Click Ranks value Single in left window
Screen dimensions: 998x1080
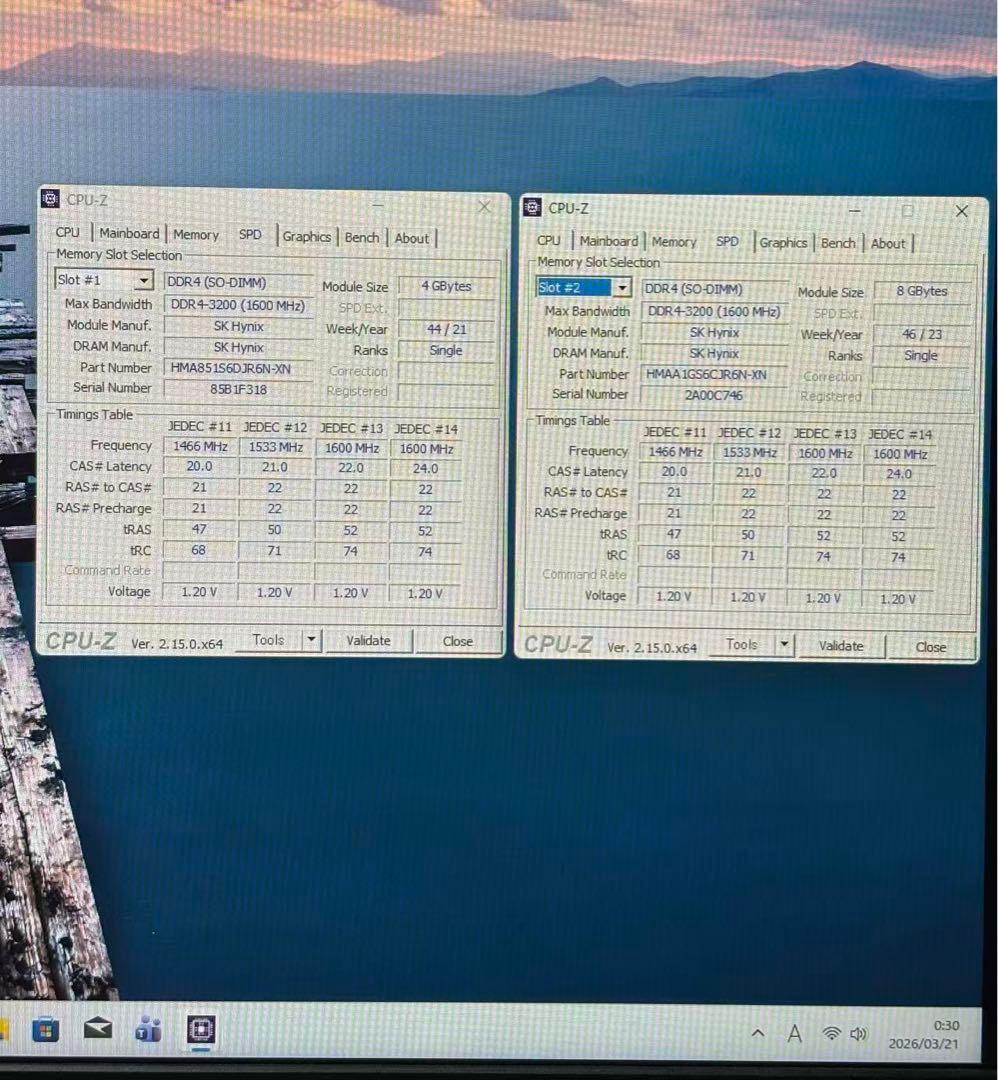point(446,351)
